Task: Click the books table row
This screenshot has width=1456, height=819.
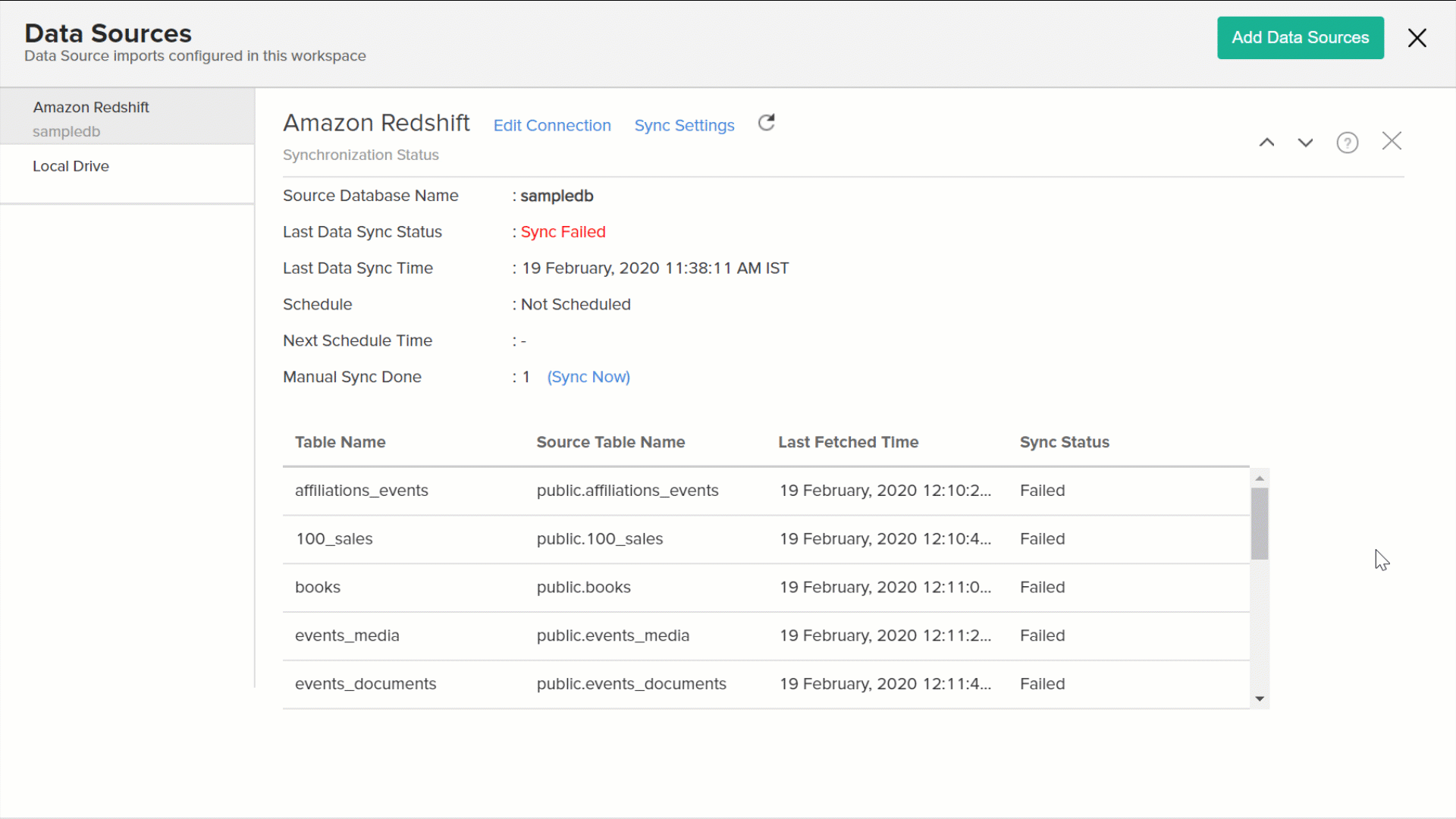Action: (x=318, y=588)
